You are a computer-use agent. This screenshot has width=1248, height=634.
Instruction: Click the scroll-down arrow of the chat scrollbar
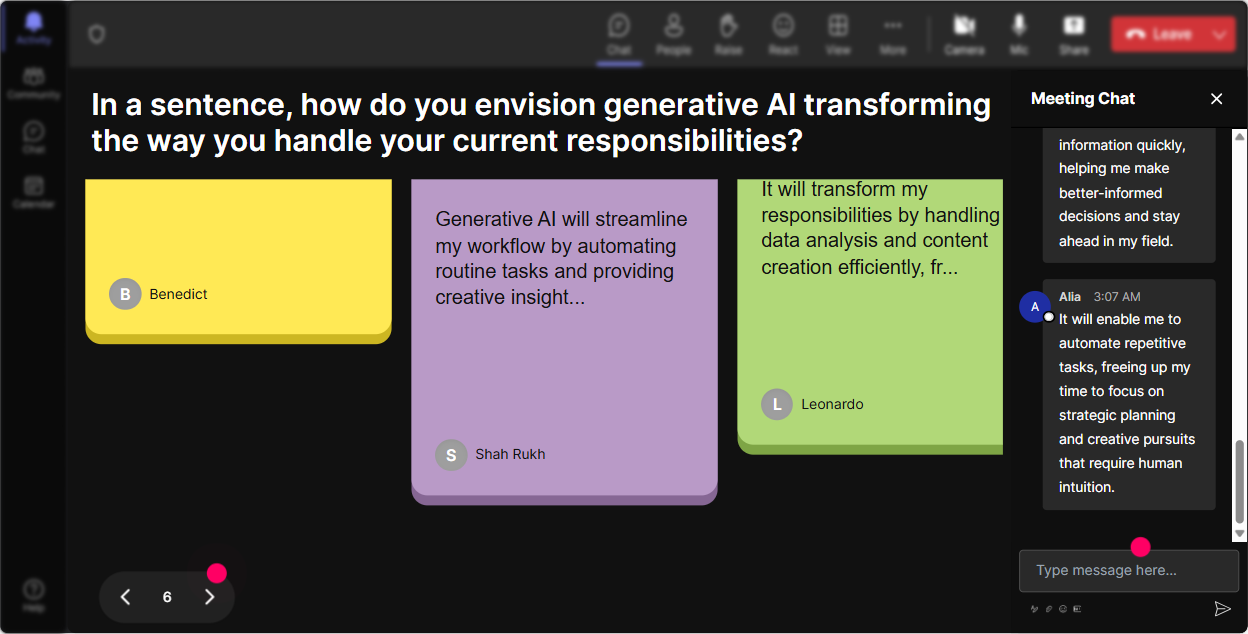(x=1240, y=535)
